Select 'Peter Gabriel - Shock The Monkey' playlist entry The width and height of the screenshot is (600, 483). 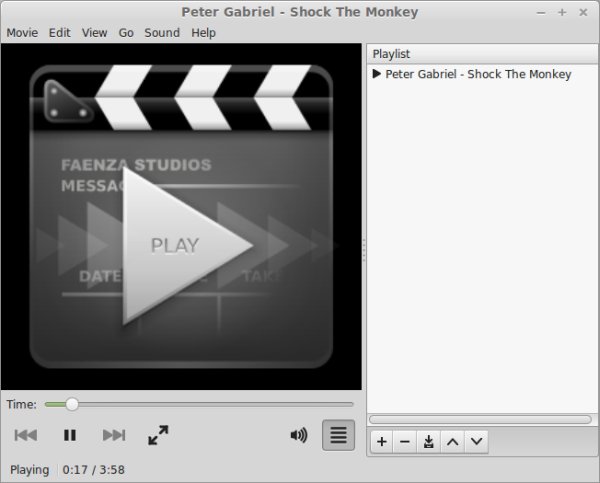482,74
